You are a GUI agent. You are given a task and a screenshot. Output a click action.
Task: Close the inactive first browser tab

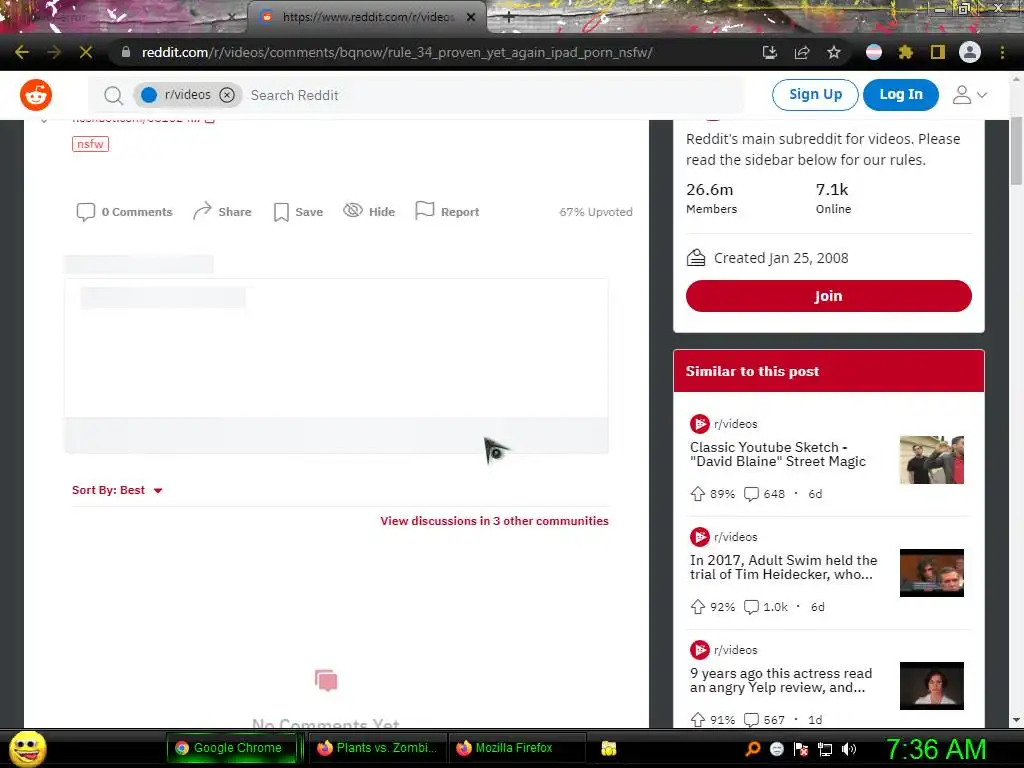(231, 17)
